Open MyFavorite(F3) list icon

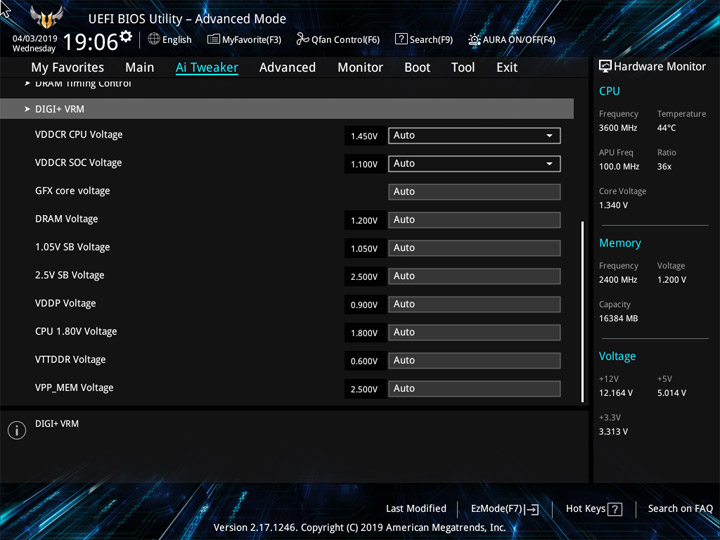[x=213, y=39]
